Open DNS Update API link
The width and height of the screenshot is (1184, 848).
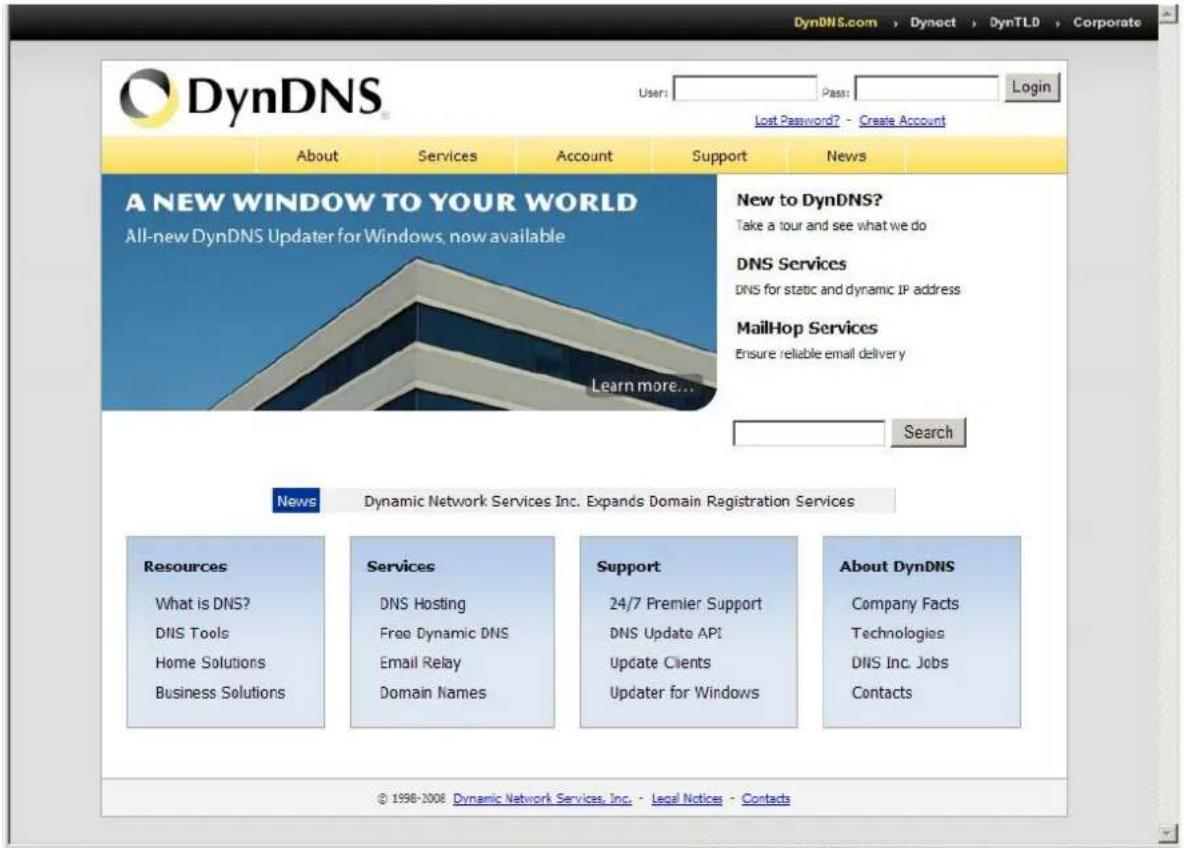[665, 633]
